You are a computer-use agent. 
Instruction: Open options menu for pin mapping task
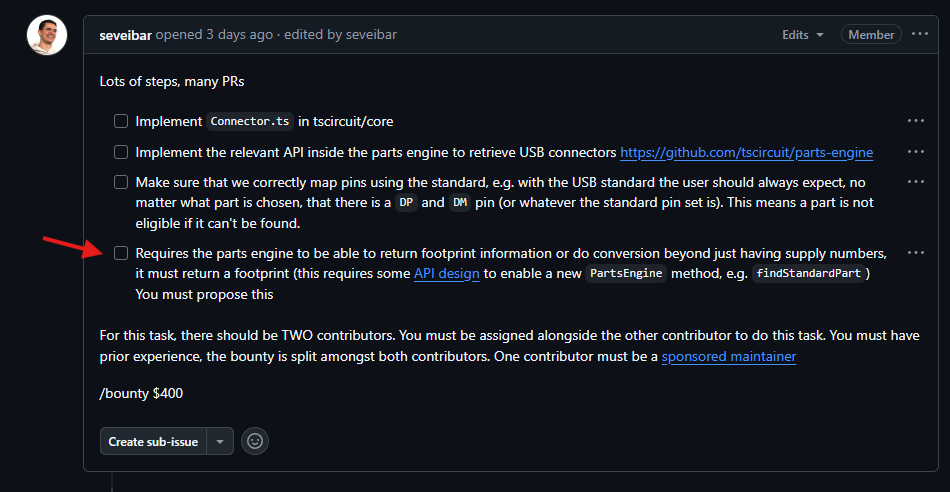[915, 183]
